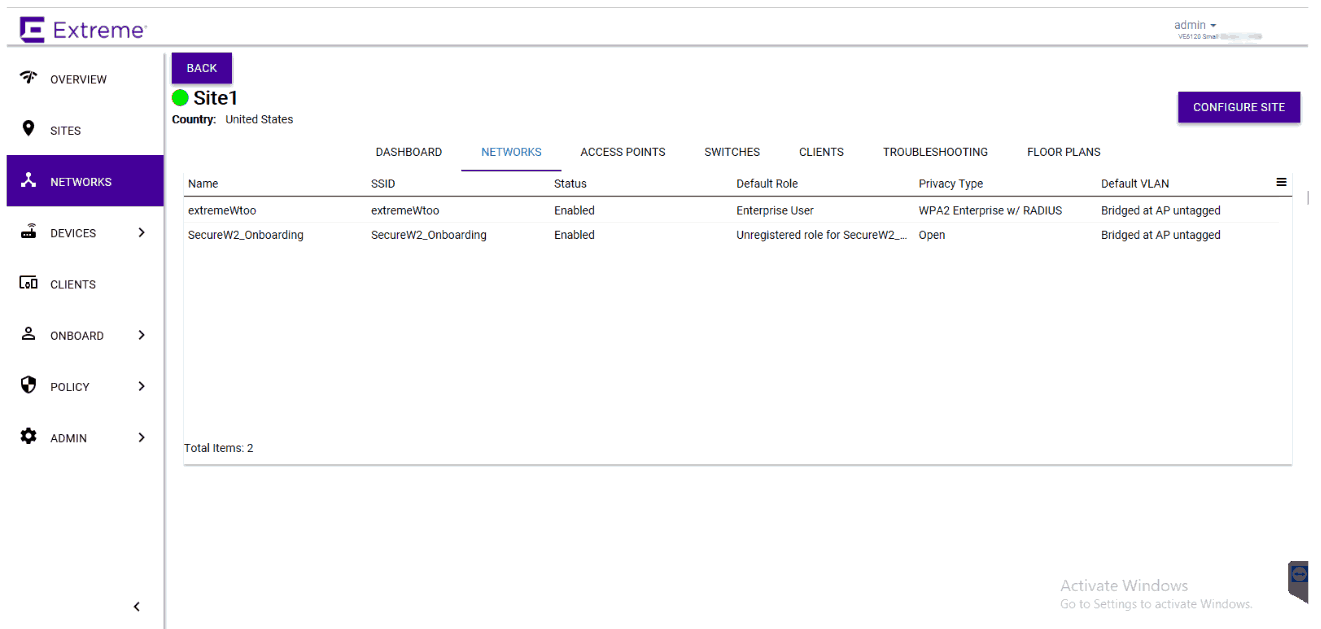
Task: Click the Devices router icon
Action: click(x=29, y=232)
